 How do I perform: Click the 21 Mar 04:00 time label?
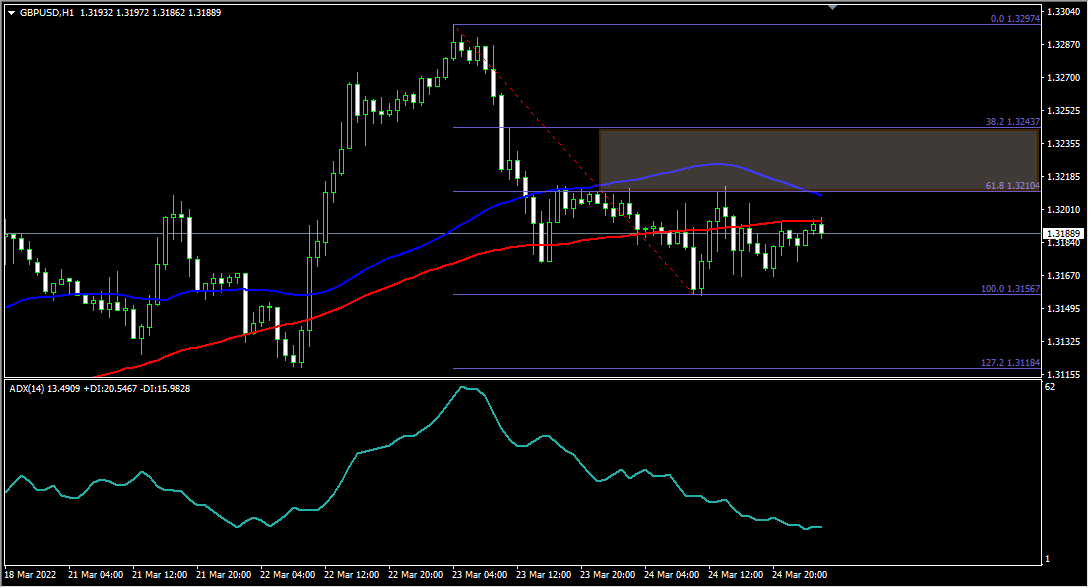point(96,575)
